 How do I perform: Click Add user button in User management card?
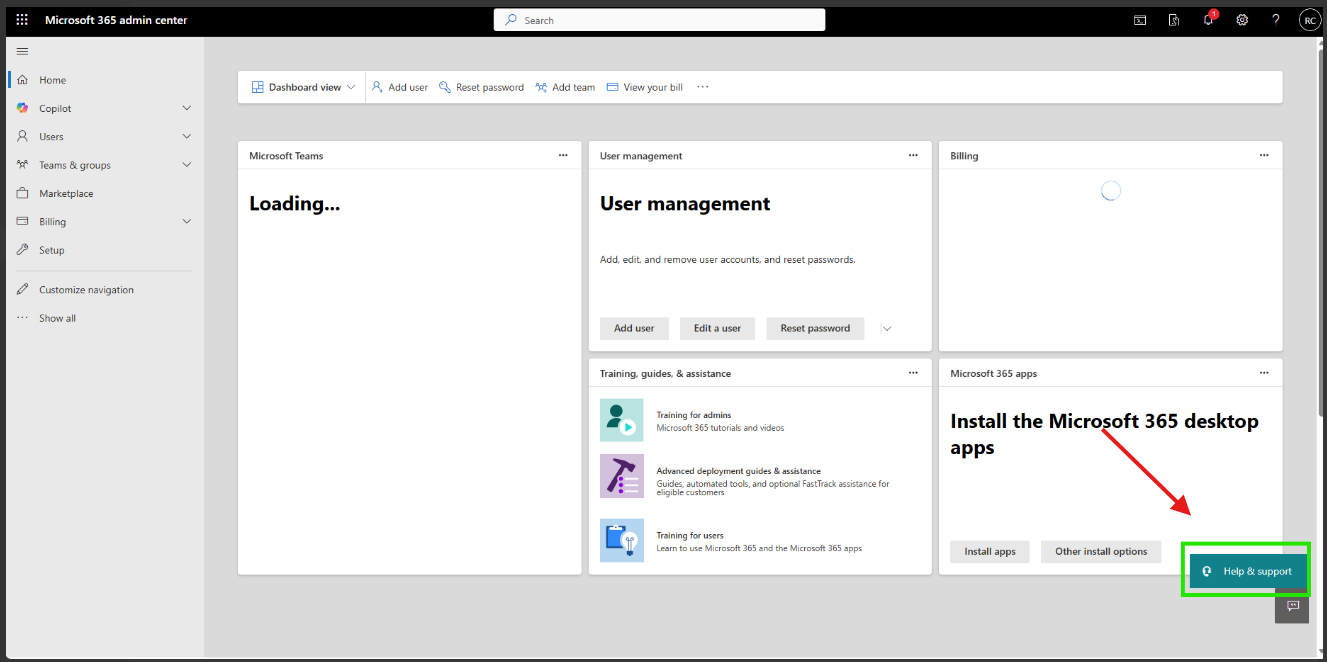pos(634,328)
